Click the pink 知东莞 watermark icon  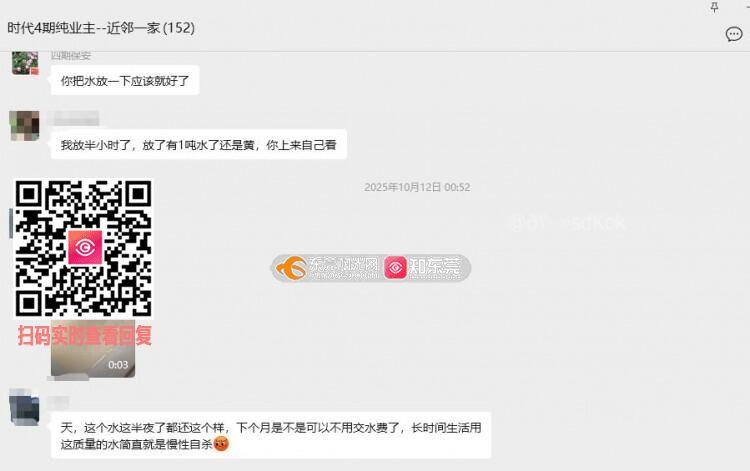coord(395,268)
